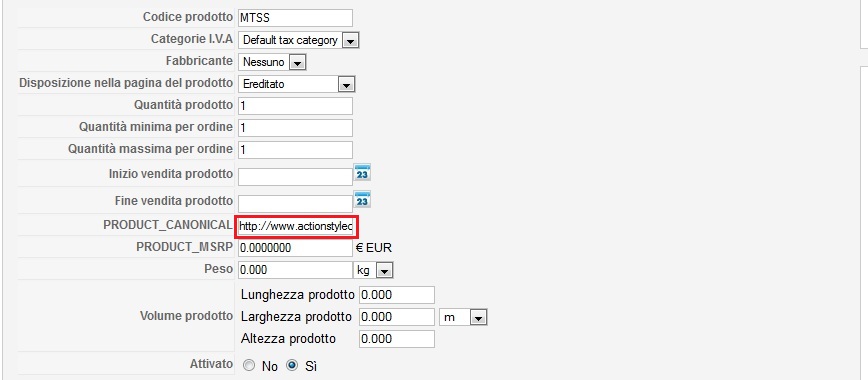Click the Codice prodotto field
Viewport: 868px width, 380px height.
pyautogui.click(x=295, y=18)
